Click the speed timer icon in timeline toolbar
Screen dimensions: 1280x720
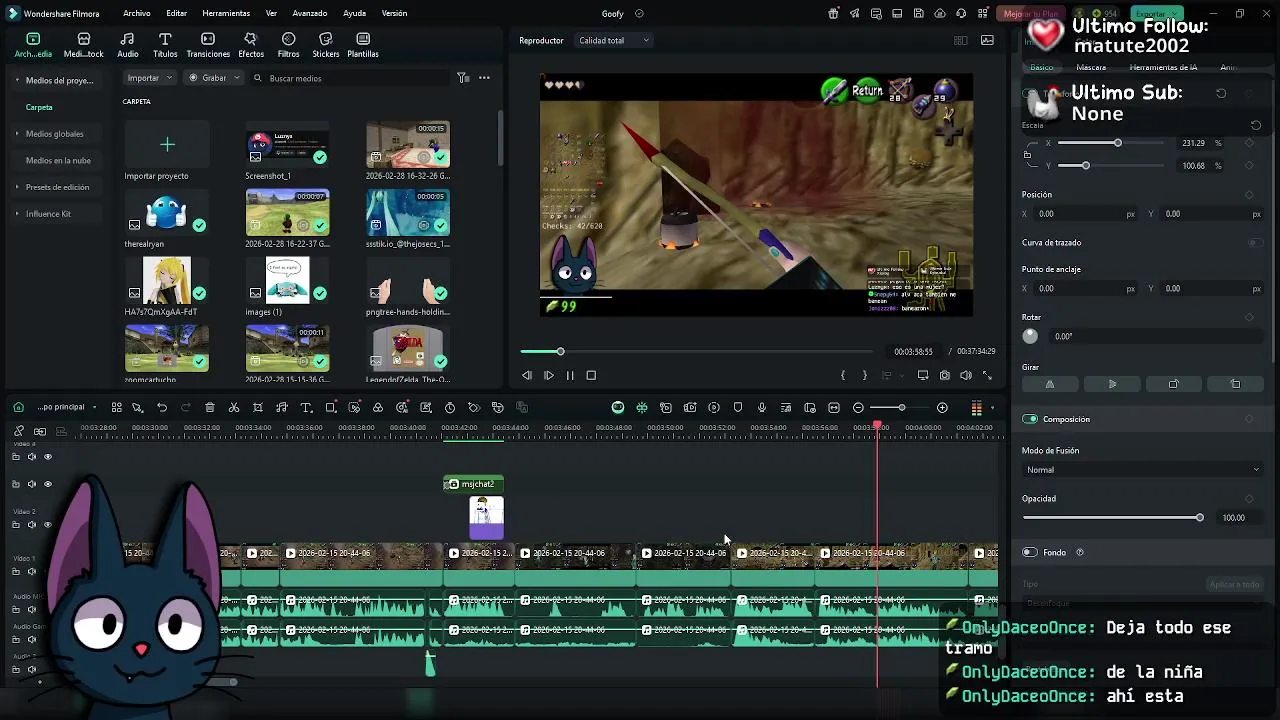(x=450, y=408)
